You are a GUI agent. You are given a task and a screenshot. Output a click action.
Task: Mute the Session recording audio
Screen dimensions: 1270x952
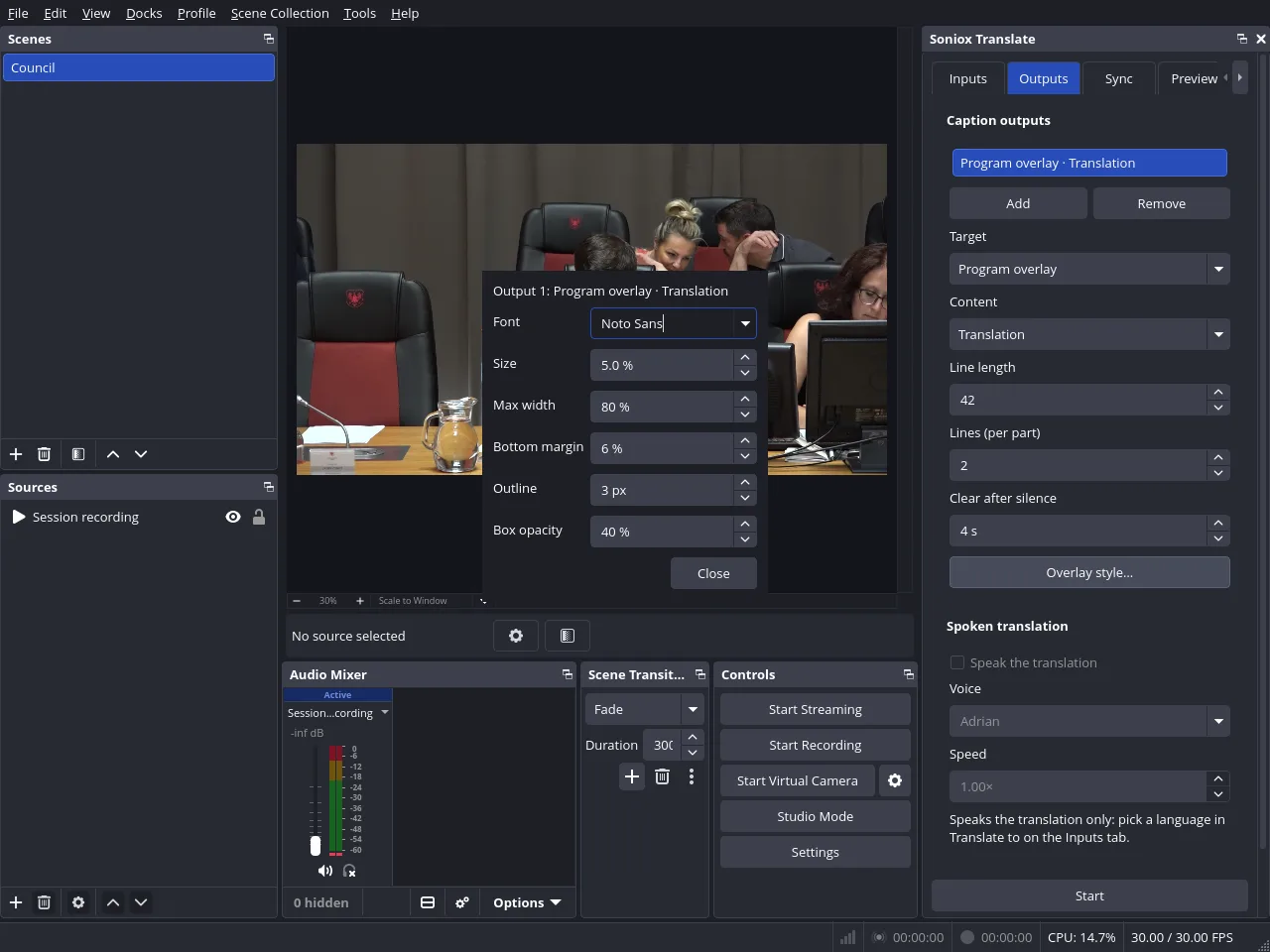[324, 871]
